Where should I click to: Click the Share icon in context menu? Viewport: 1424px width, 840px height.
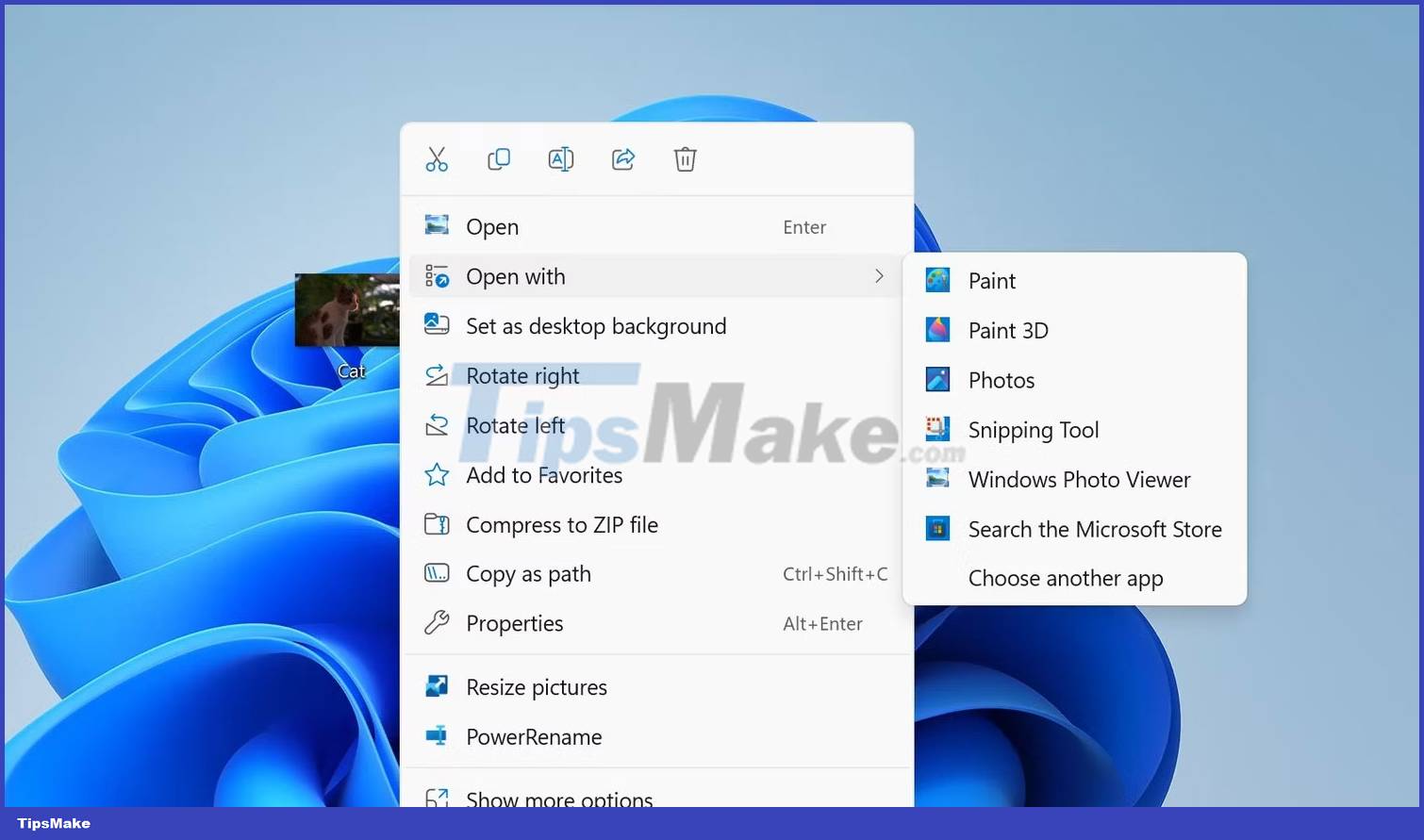[623, 159]
